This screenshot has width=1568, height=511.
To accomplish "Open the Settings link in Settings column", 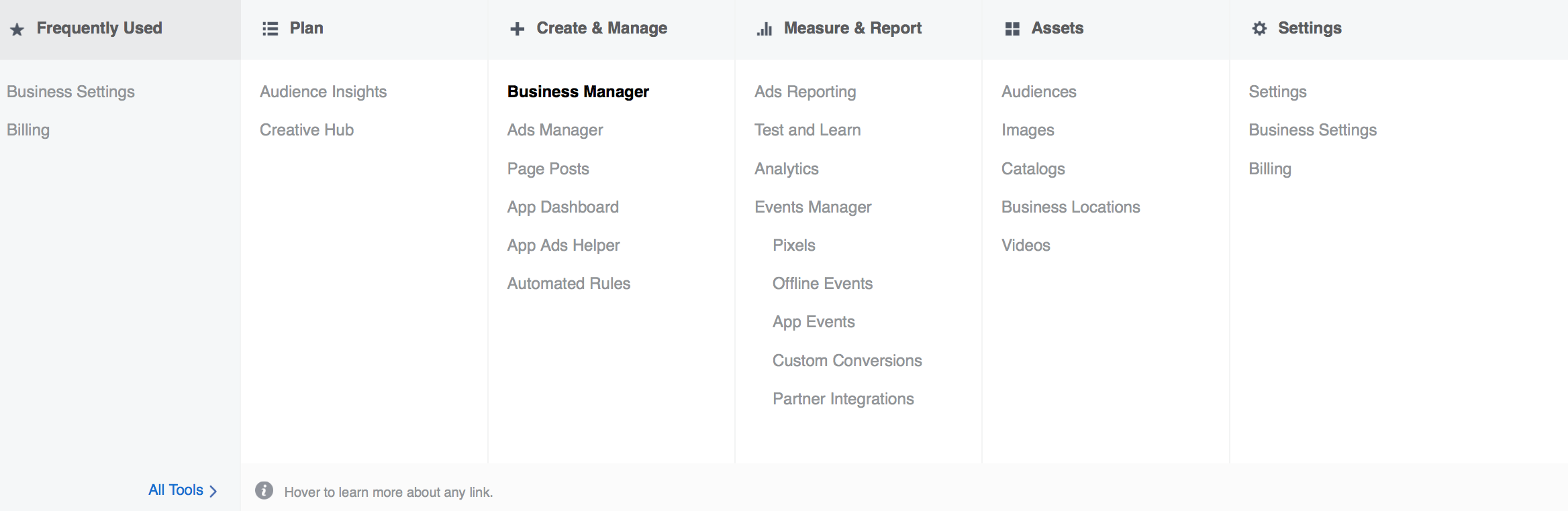I will (x=1277, y=92).
